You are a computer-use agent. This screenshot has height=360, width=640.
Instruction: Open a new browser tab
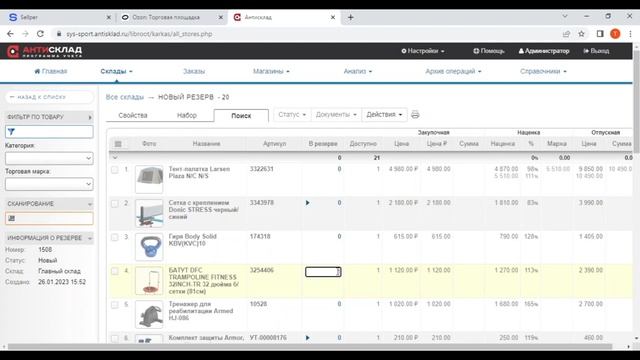351,18
